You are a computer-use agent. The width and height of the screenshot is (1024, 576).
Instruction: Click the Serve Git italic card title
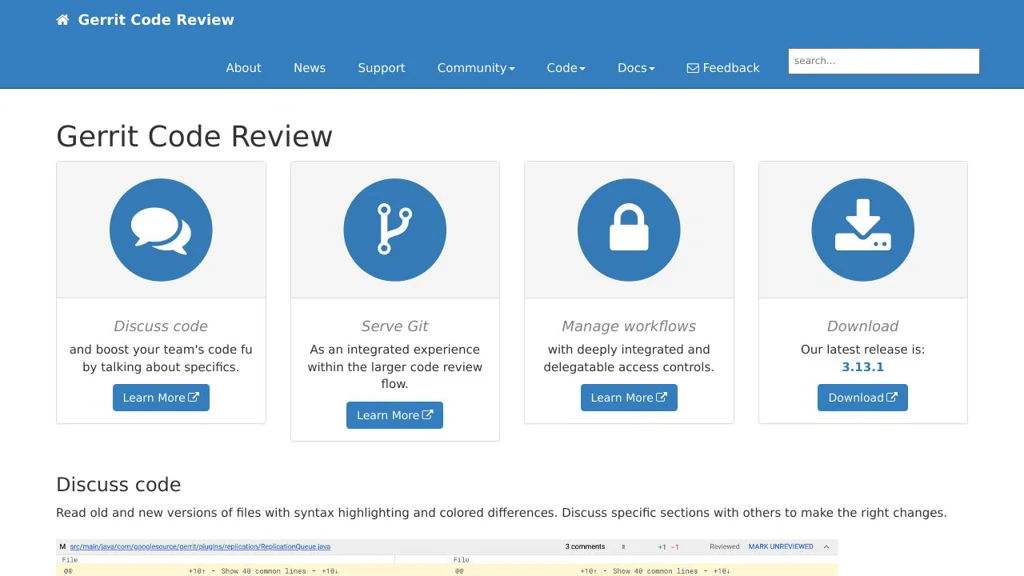click(x=394, y=326)
